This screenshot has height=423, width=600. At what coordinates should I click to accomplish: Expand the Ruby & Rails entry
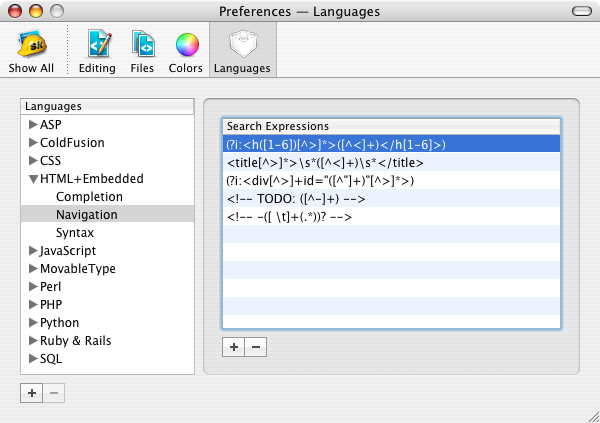tap(33, 341)
